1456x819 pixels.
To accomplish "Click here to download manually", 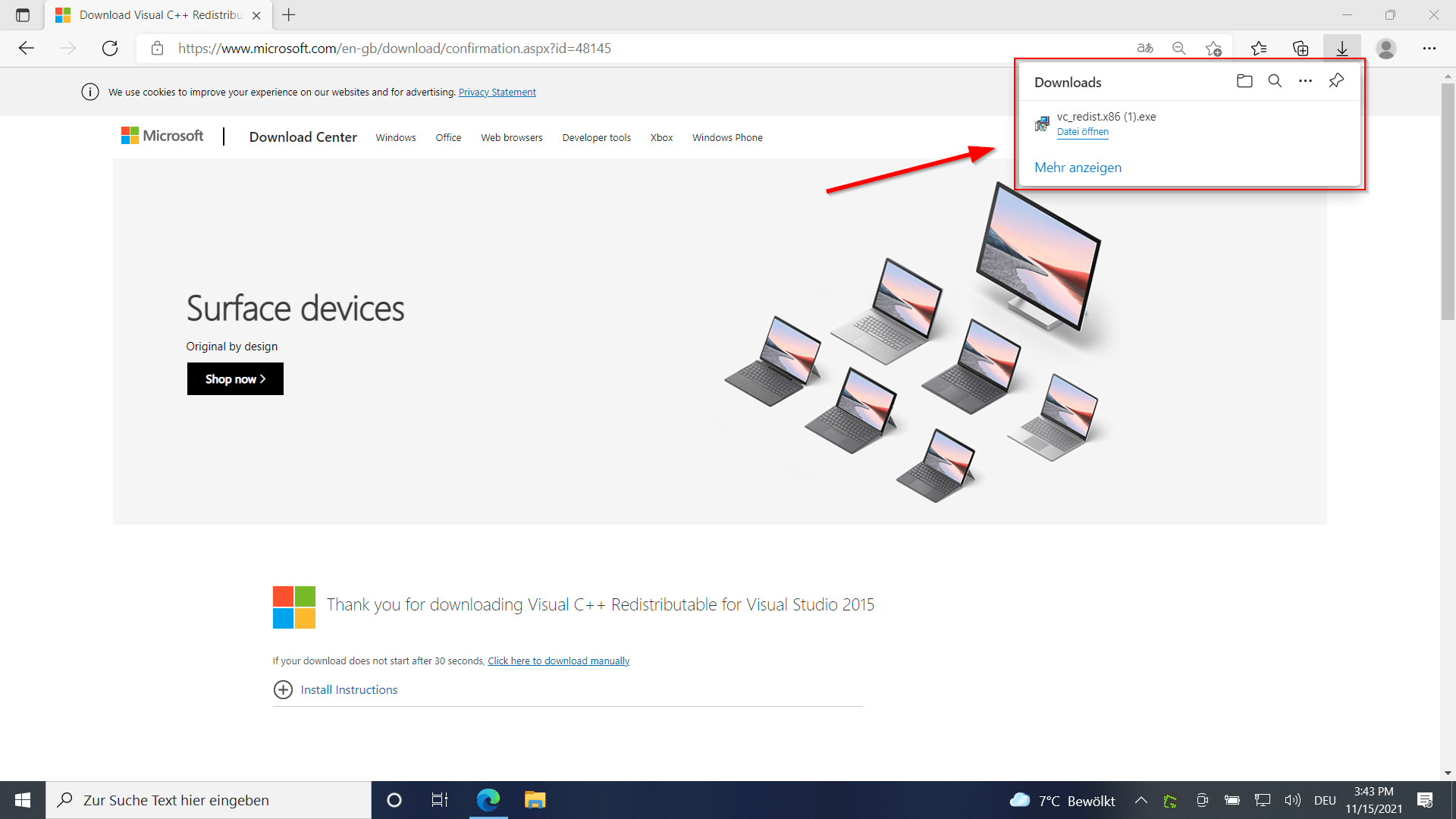I will tap(557, 660).
